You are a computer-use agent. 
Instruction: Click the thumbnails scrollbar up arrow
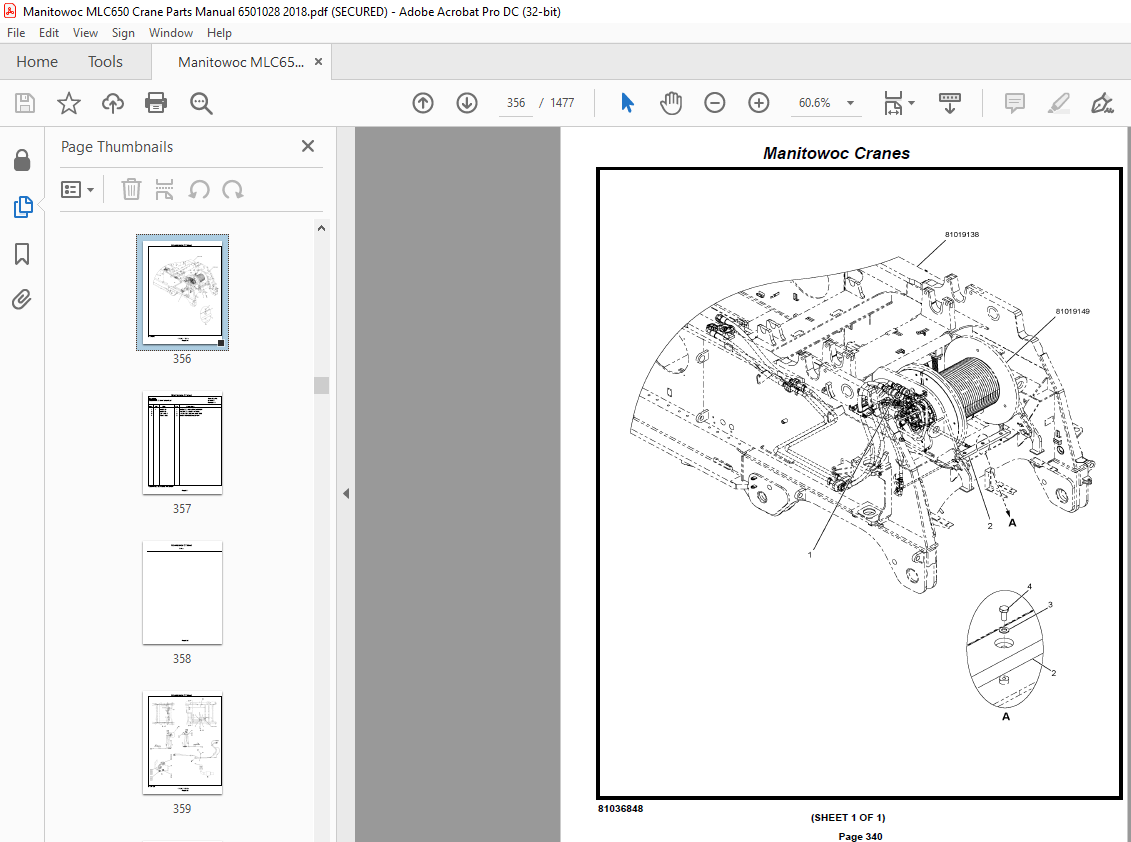pyautogui.click(x=322, y=228)
